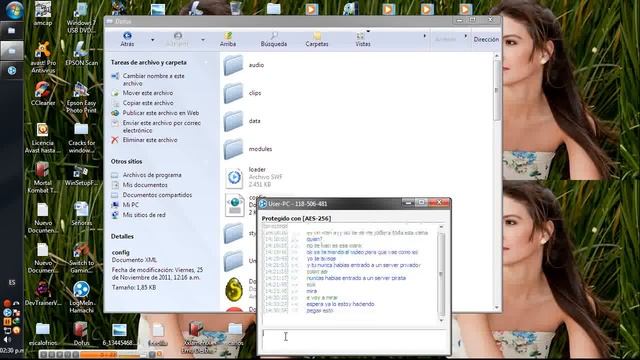This screenshot has height=360, width=640.
Task: Click the ES language indicator
Action: point(12,282)
